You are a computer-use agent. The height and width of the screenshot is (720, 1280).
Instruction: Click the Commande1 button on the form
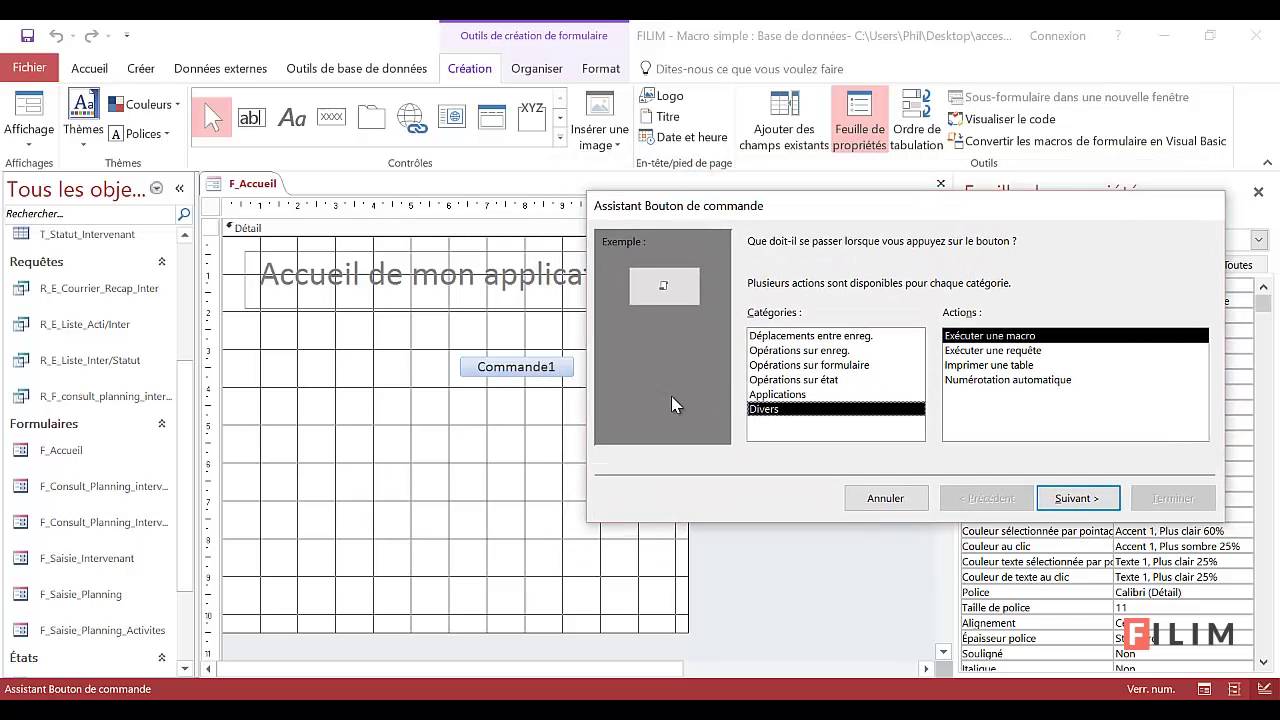[x=516, y=367]
